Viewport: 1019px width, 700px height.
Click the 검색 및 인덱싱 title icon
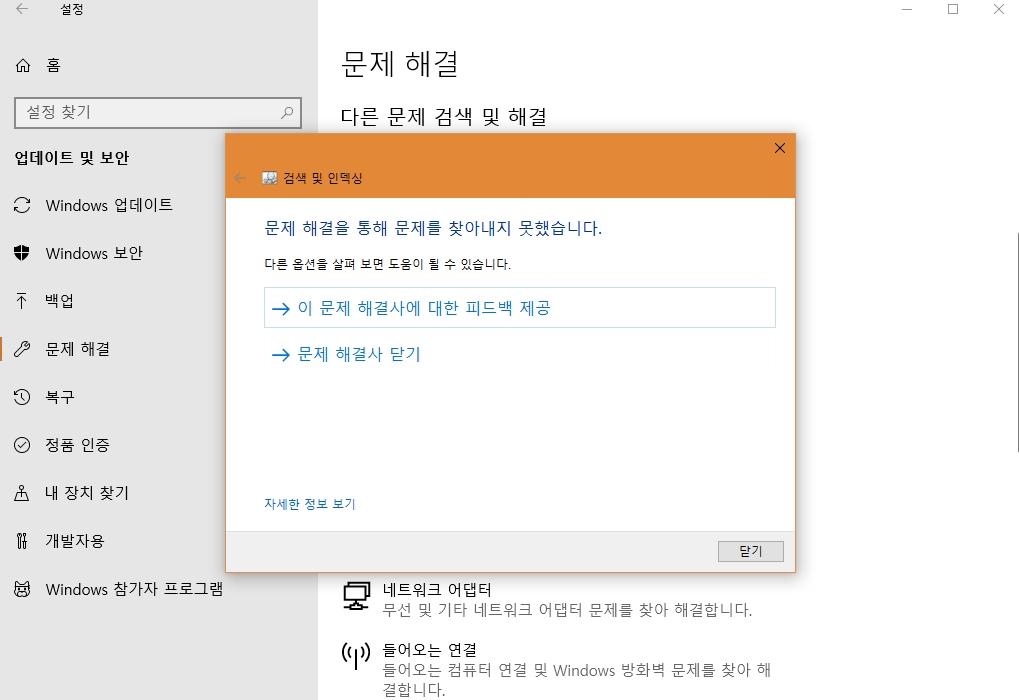click(270, 178)
